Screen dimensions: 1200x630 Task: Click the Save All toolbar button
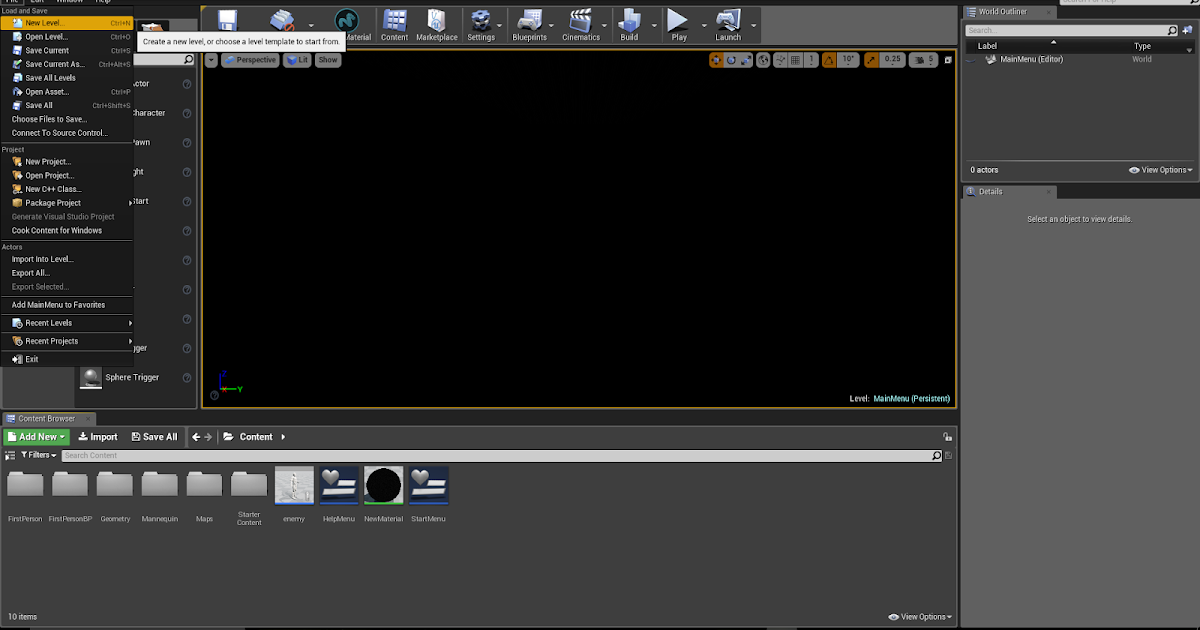pyautogui.click(x=154, y=436)
